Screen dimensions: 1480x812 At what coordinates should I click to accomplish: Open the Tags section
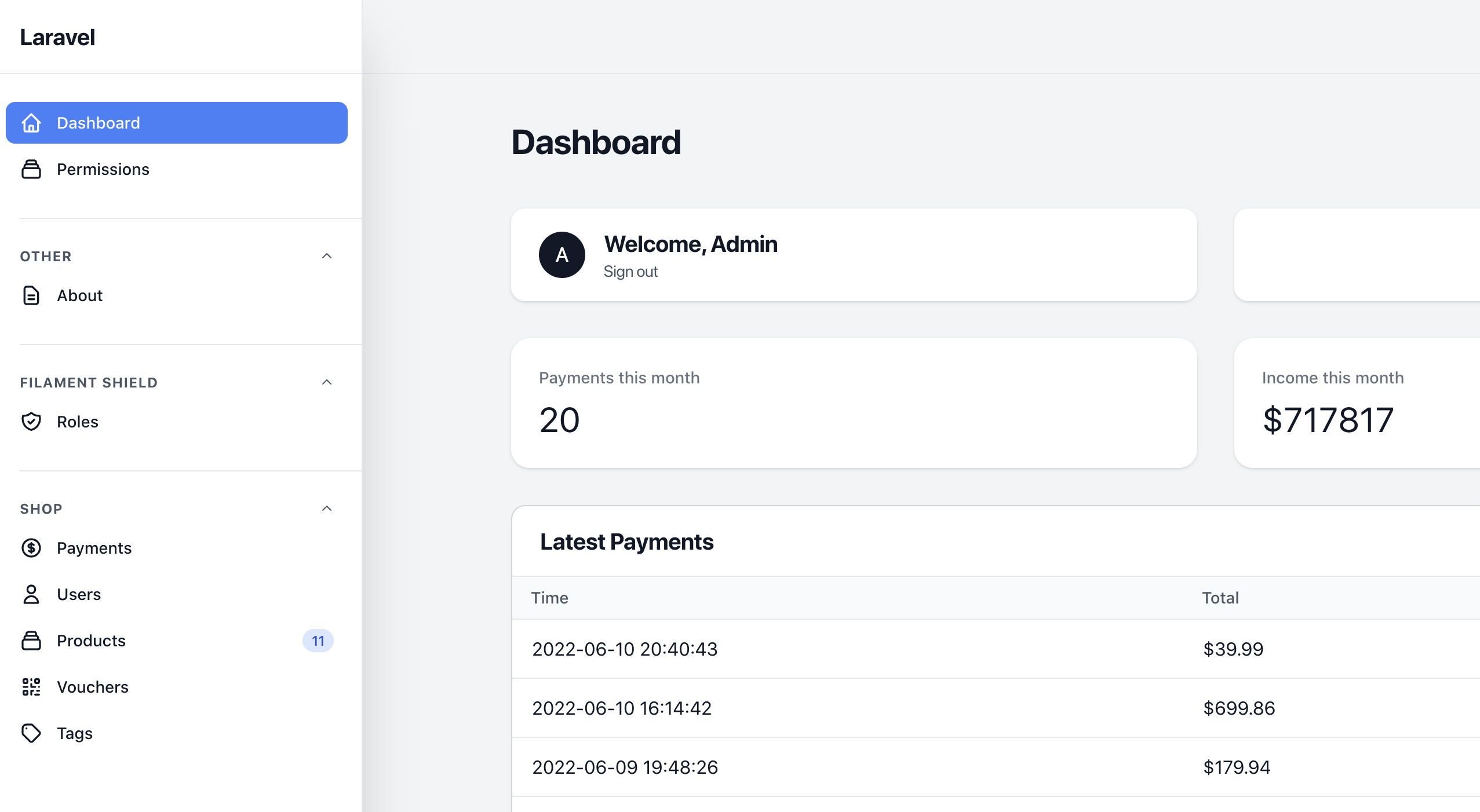click(74, 732)
